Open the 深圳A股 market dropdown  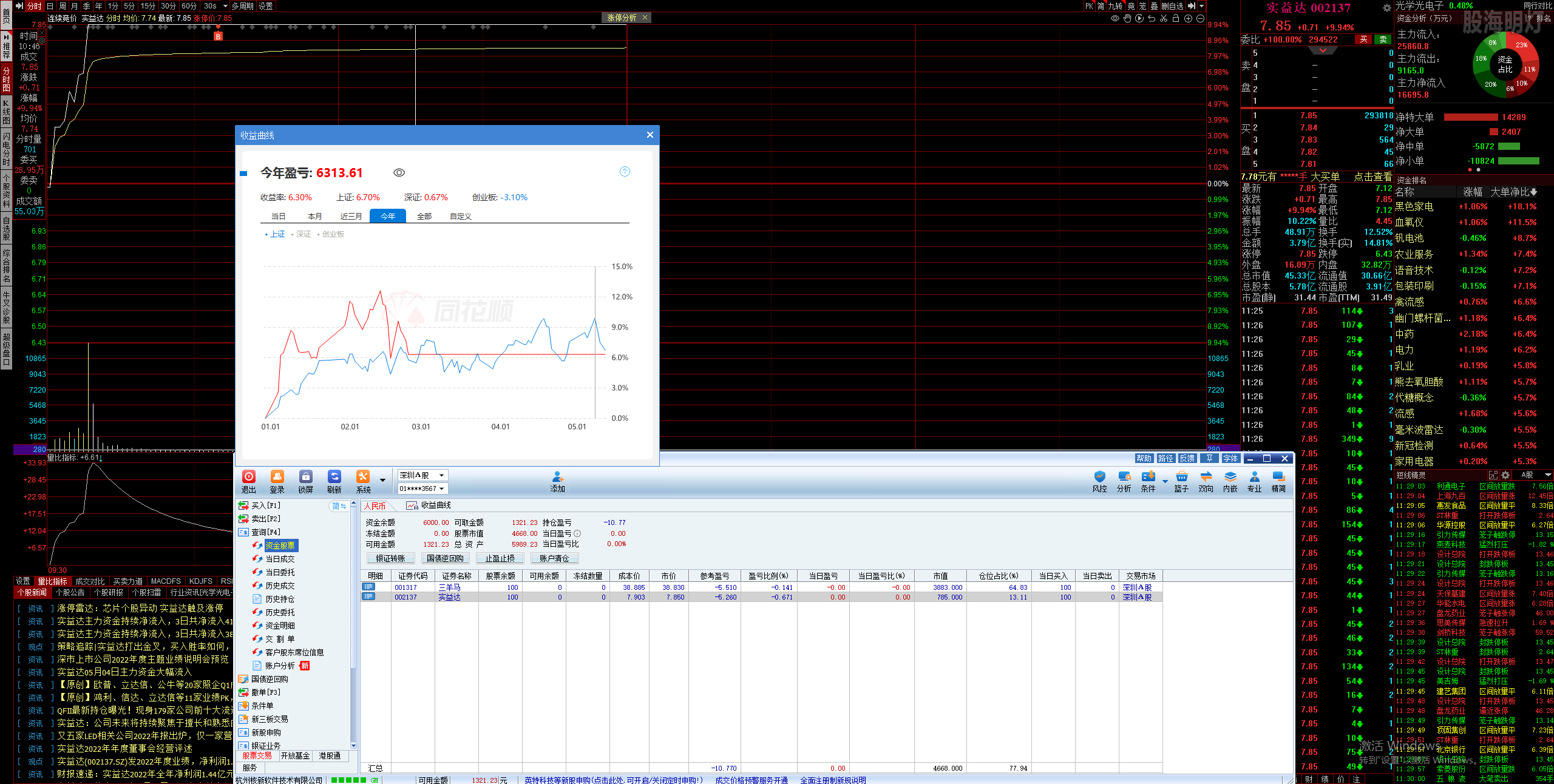(x=423, y=475)
